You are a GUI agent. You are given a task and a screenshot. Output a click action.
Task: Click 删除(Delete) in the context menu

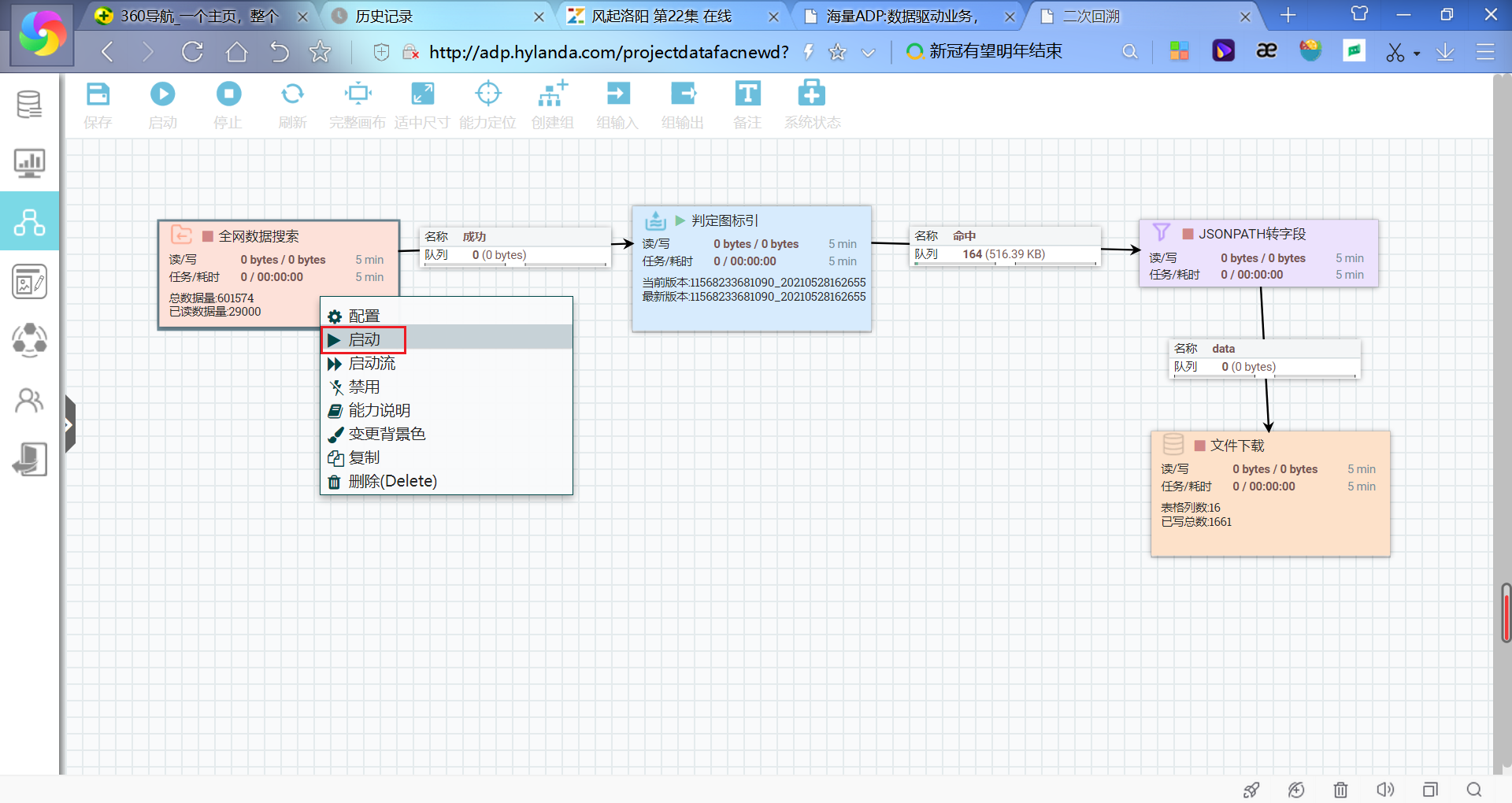392,482
